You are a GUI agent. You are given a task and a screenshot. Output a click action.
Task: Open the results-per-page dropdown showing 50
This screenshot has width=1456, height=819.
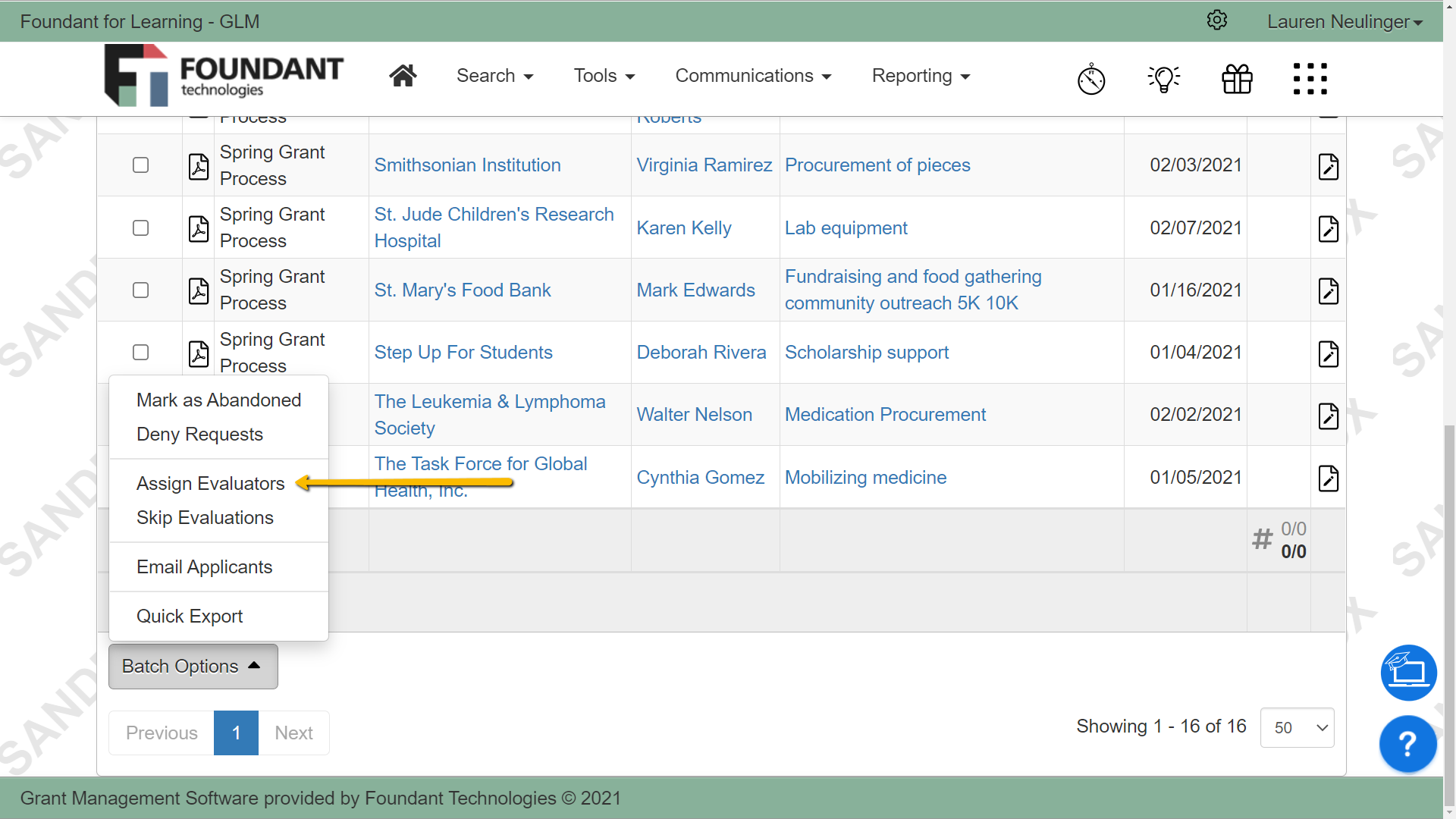1297,727
